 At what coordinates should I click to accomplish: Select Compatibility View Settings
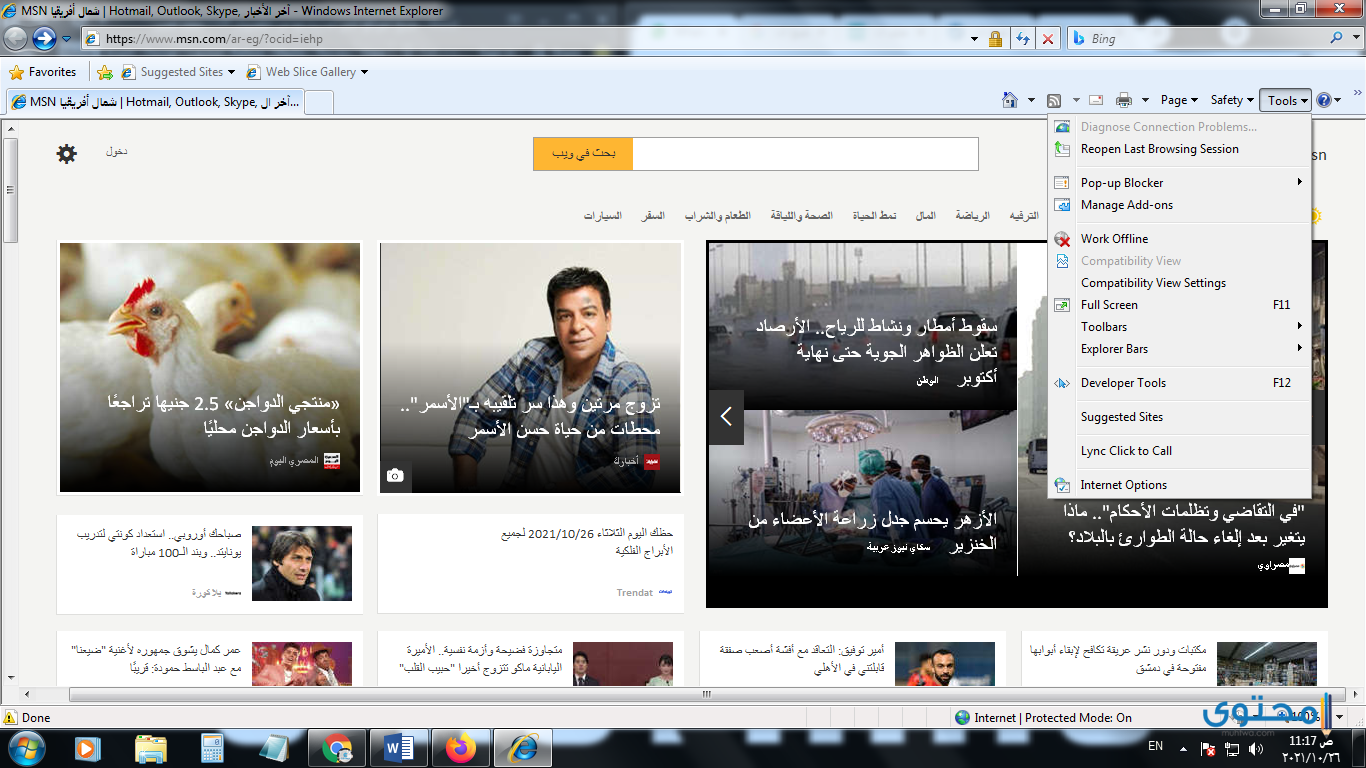coord(1180,283)
